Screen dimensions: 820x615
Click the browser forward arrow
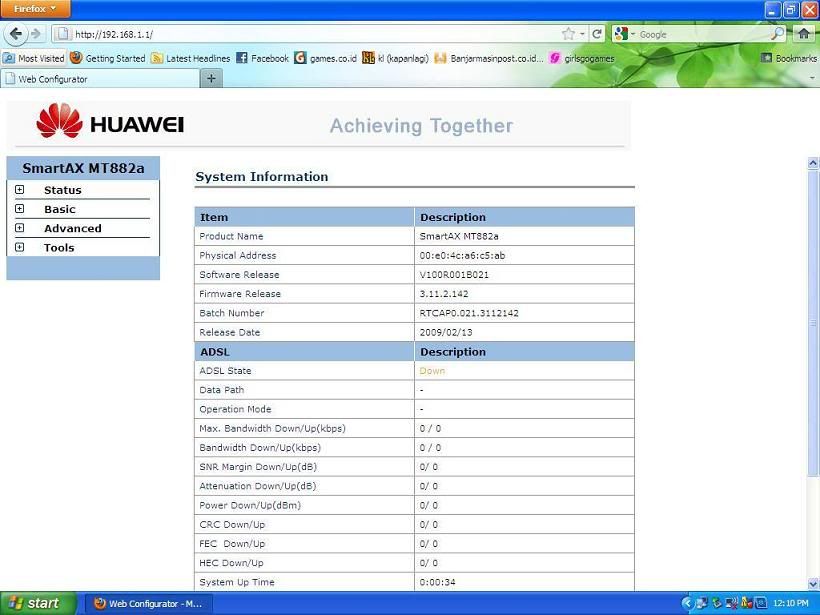coord(36,34)
